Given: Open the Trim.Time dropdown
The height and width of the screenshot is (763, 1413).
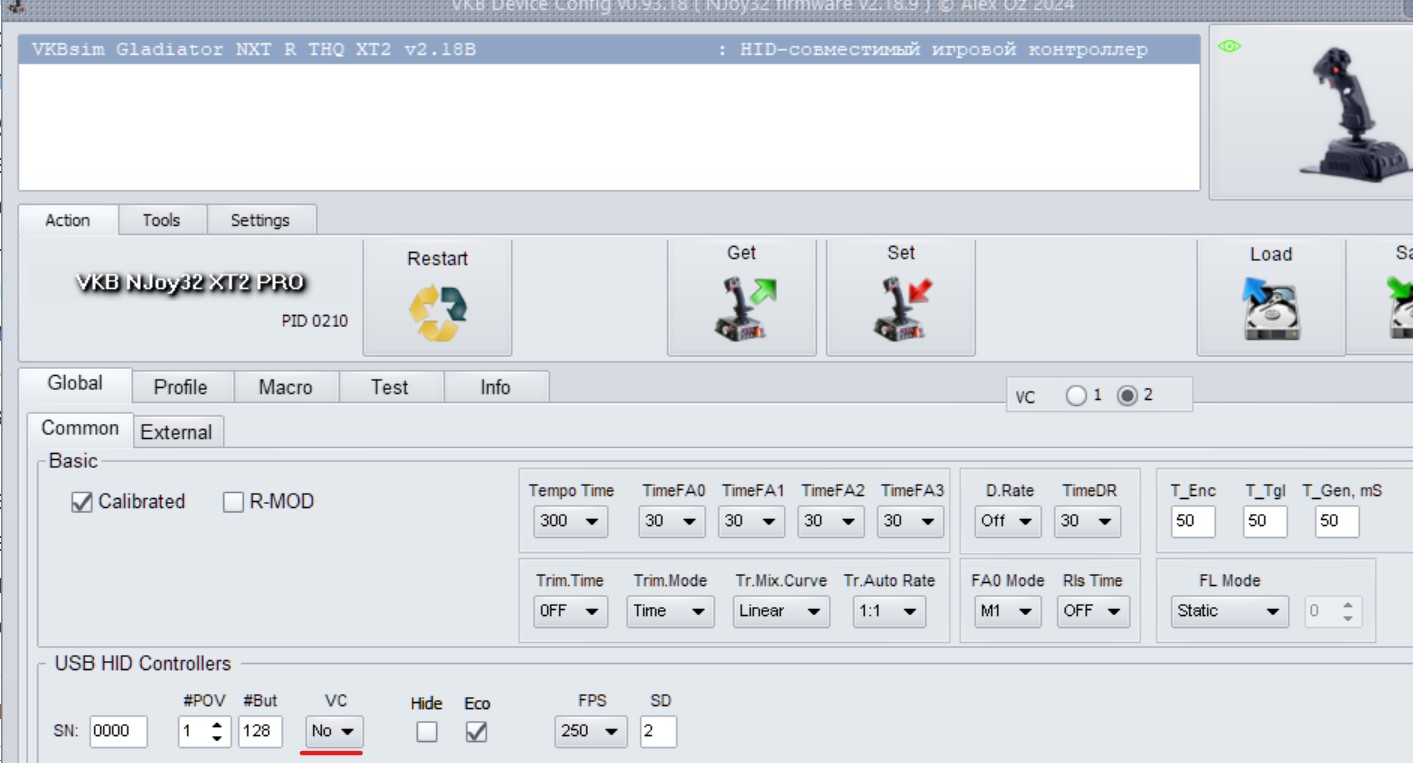Looking at the screenshot, I should [570, 611].
